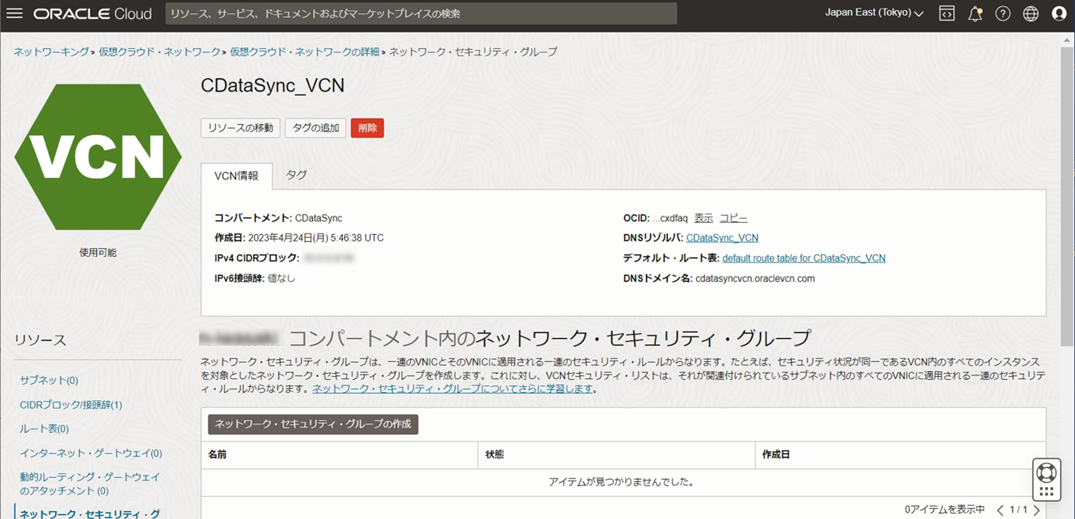
Task: Click ネットワーク・セキュリティ・グループの作成 button
Action: [x=313, y=424]
